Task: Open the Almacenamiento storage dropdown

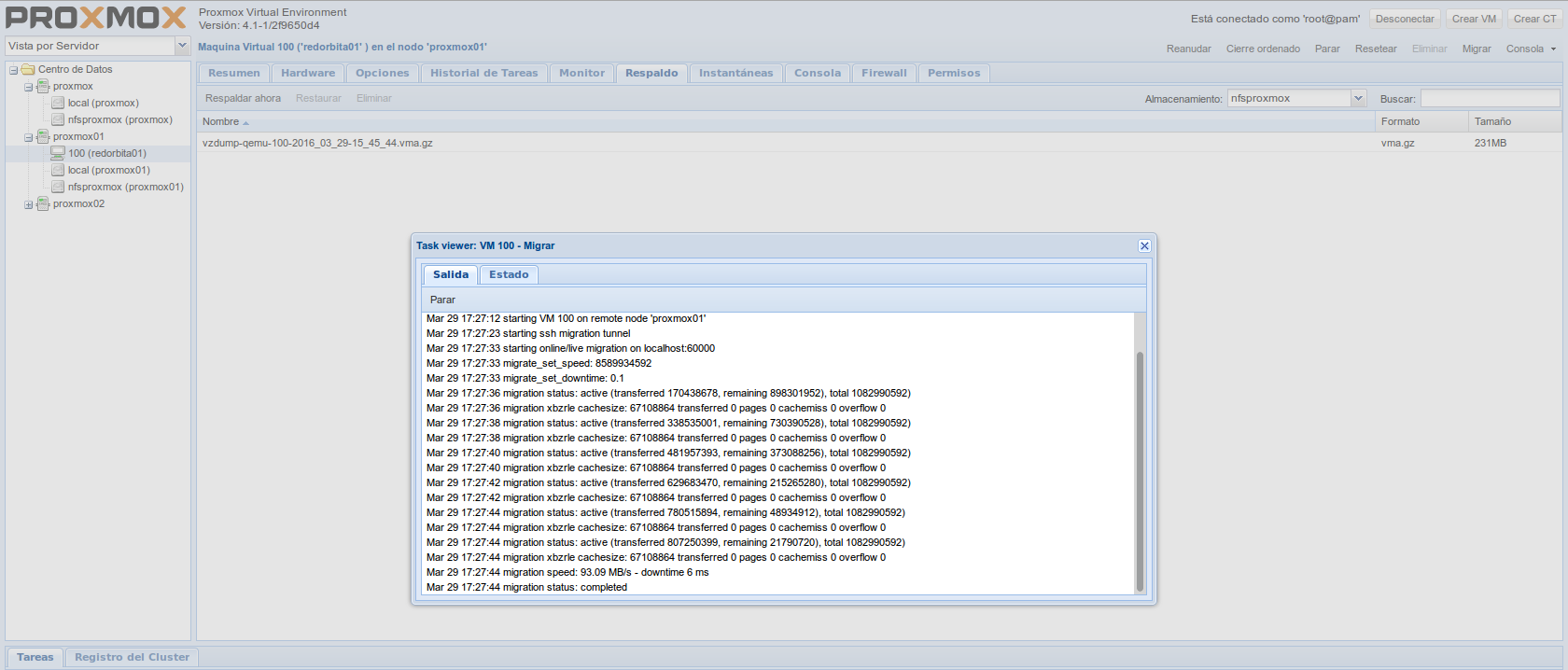Action: tap(1358, 98)
